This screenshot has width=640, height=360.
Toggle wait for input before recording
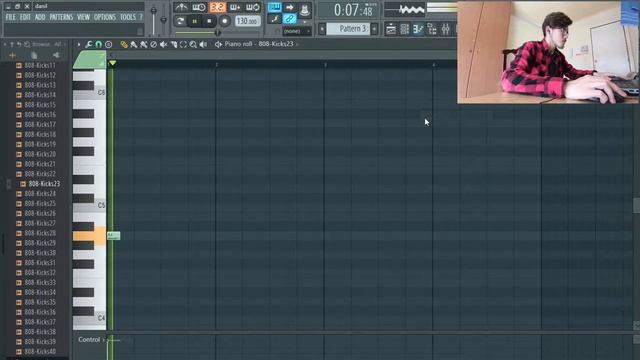click(199, 7)
